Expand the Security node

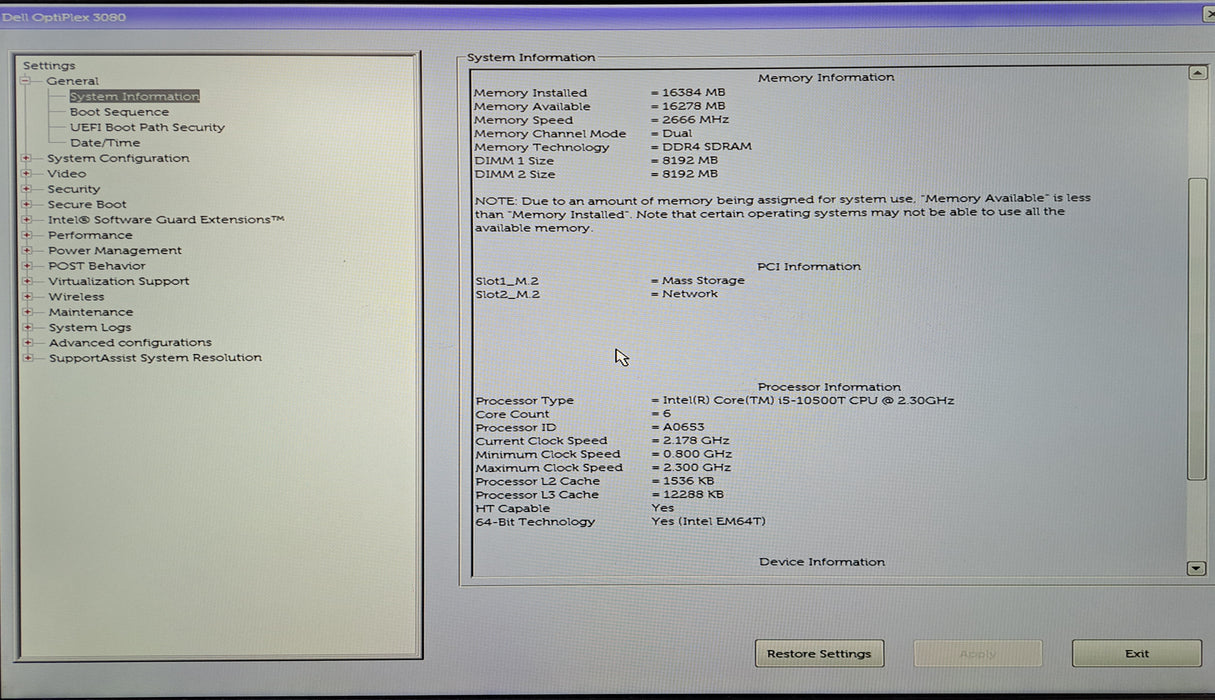(26, 189)
